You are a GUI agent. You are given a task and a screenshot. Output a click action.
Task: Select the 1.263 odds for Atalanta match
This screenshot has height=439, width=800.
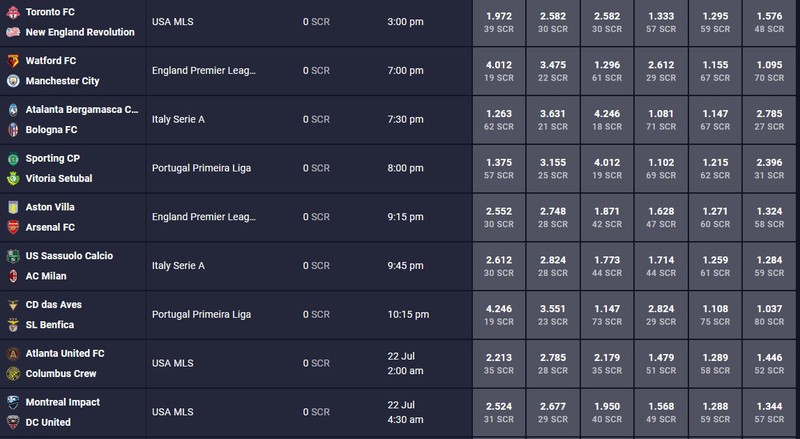(x=499, y=119)
